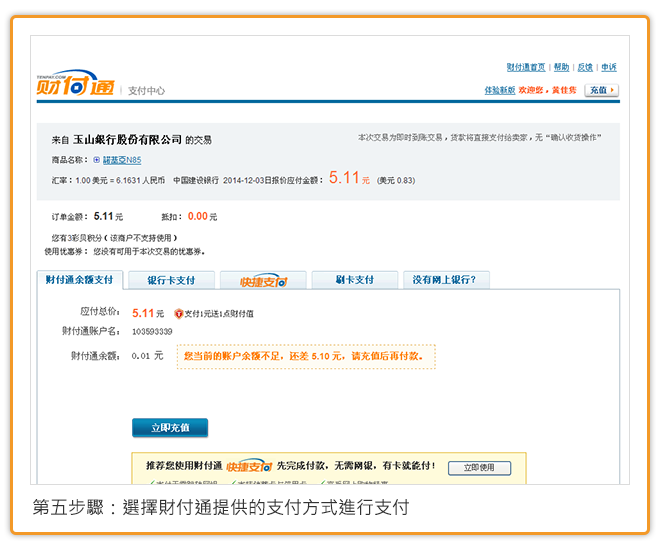Click the 充值 button at top right
Screen dimensions: 660x550
tap(601, 90)
